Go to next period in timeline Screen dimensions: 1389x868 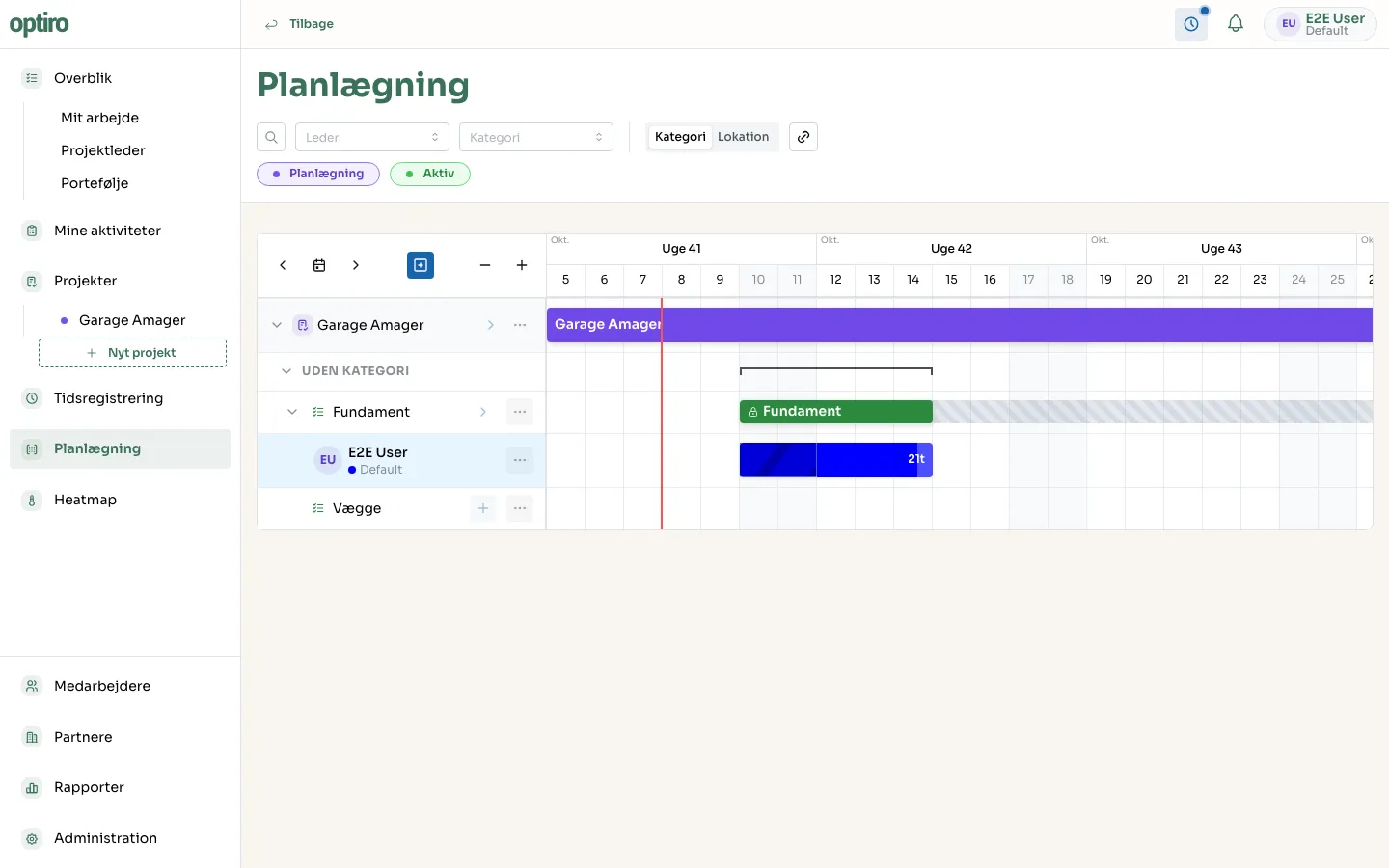click(x=356, y=265)
